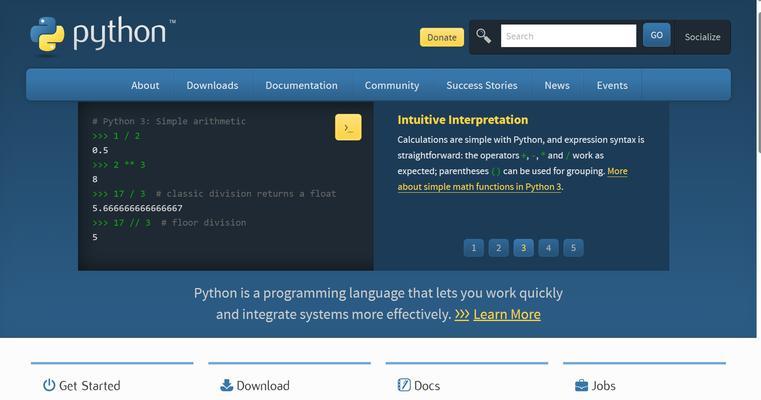
Task: Switch to slide 4 of the carousel
Action: pyautogui.click(x=548, y=248)
